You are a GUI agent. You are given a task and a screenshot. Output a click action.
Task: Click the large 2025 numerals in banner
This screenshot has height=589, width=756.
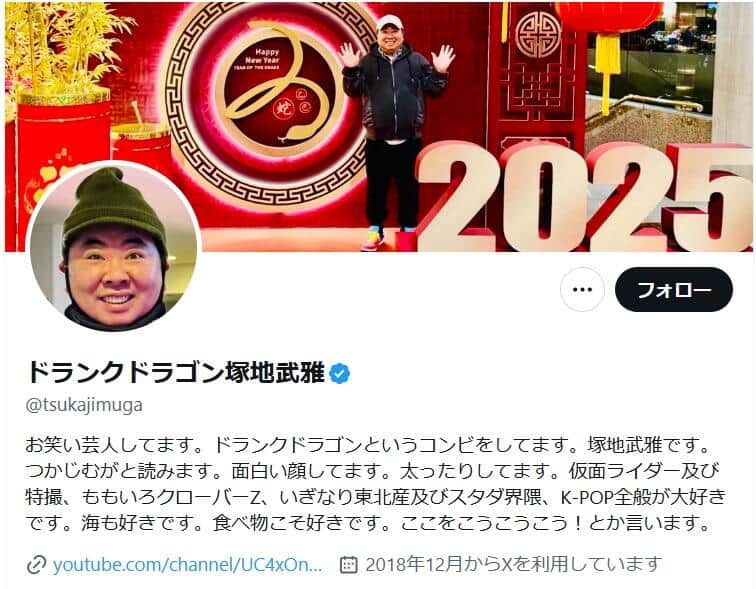click(584, 197)
